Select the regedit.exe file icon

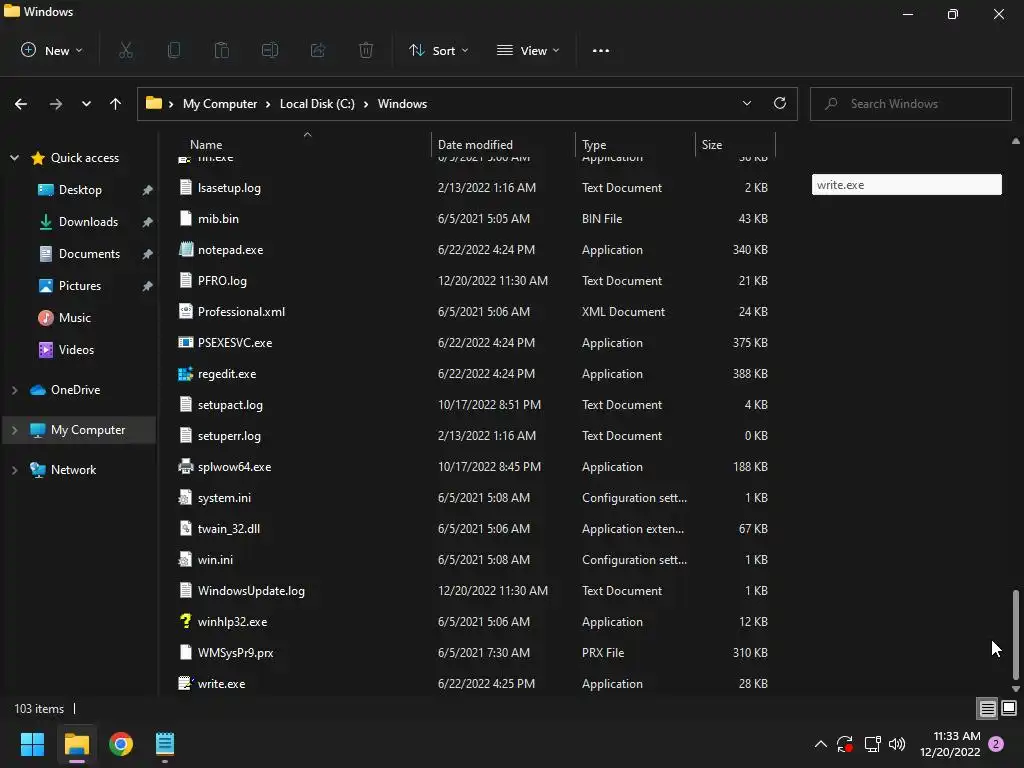pyautogui.click(x=185, y=374)
